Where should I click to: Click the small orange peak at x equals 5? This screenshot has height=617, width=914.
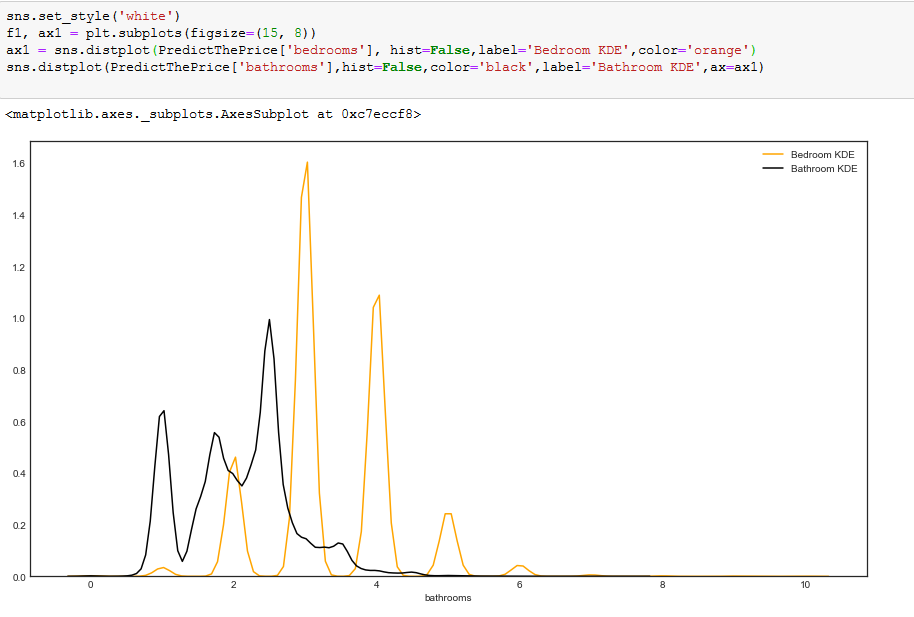click(x=448, y=514)
